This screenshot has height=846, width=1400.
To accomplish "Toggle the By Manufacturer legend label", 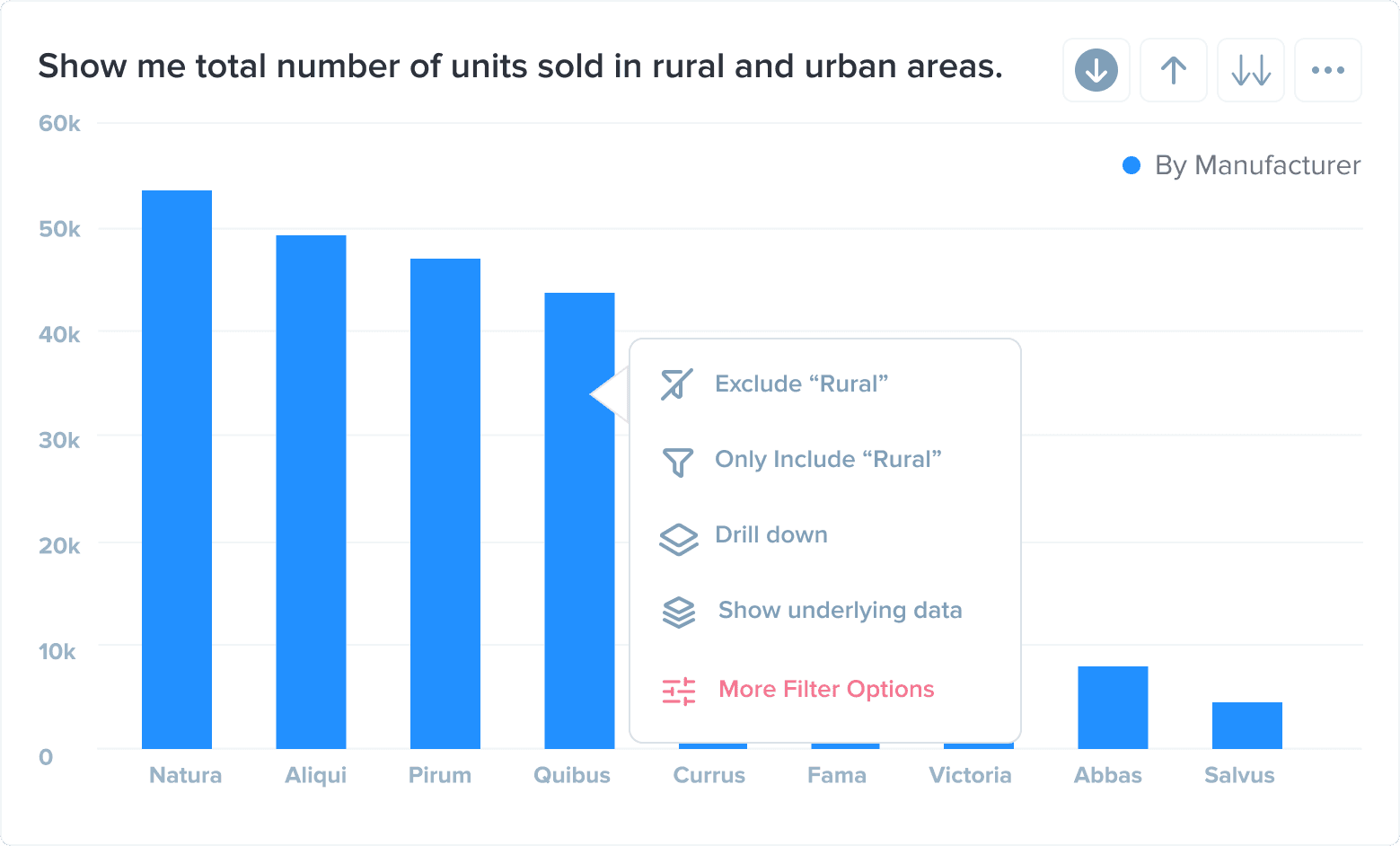I will (x=1257, y=165).
